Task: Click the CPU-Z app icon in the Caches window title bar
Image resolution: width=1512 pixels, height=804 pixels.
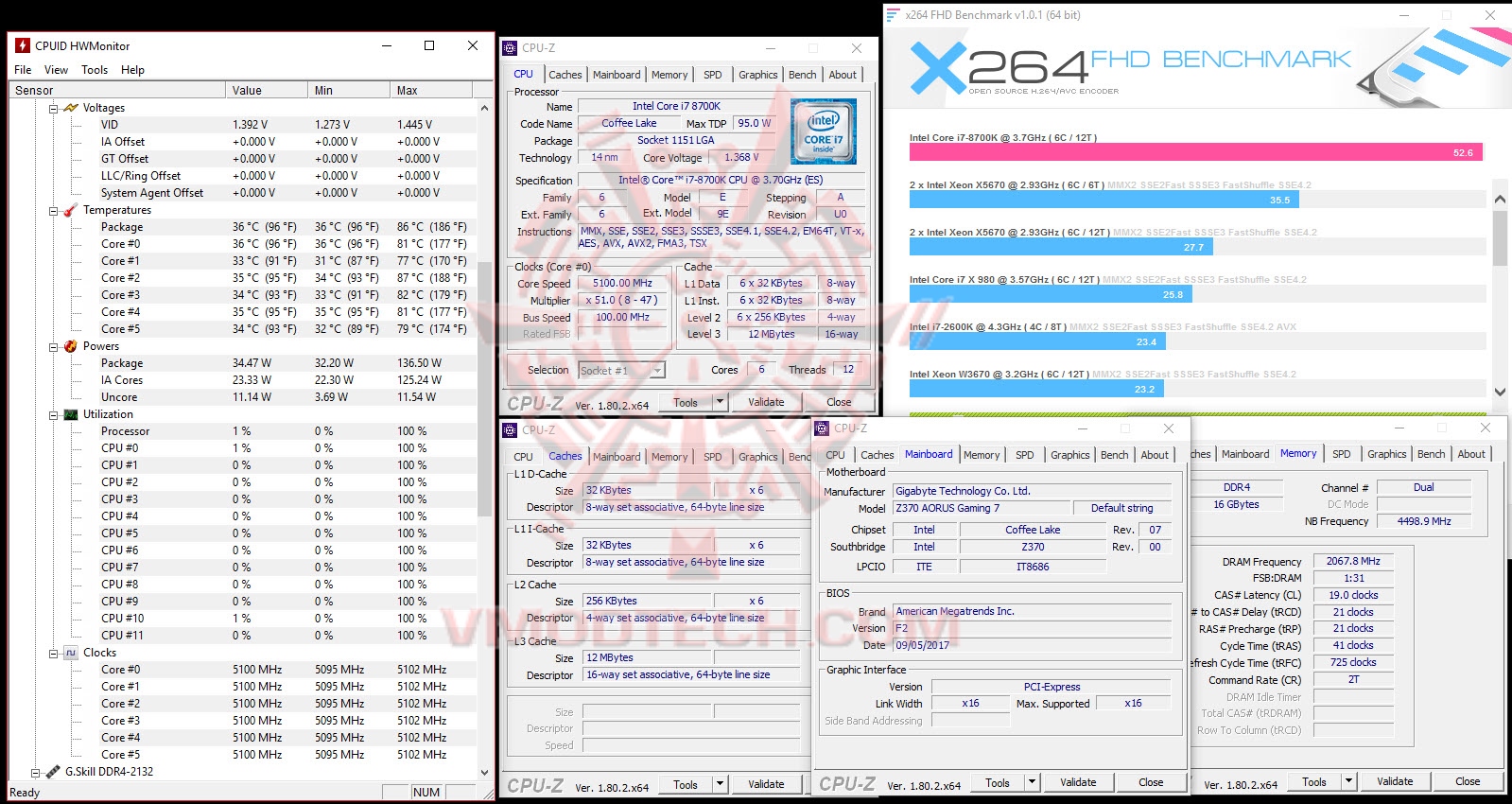Action: (511, 429)
